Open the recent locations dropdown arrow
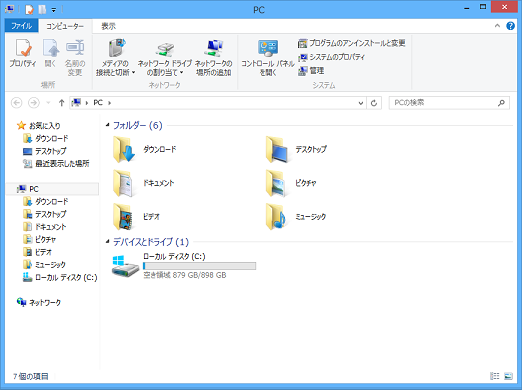The image size is (522, 390). click(48, 103)
